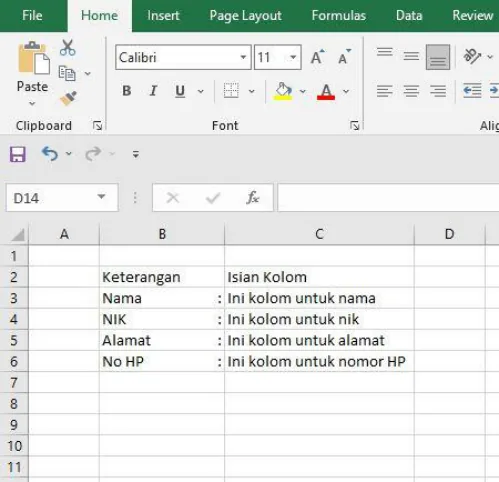
Task: Center text horizontally
Action: [x=411, y=91]
